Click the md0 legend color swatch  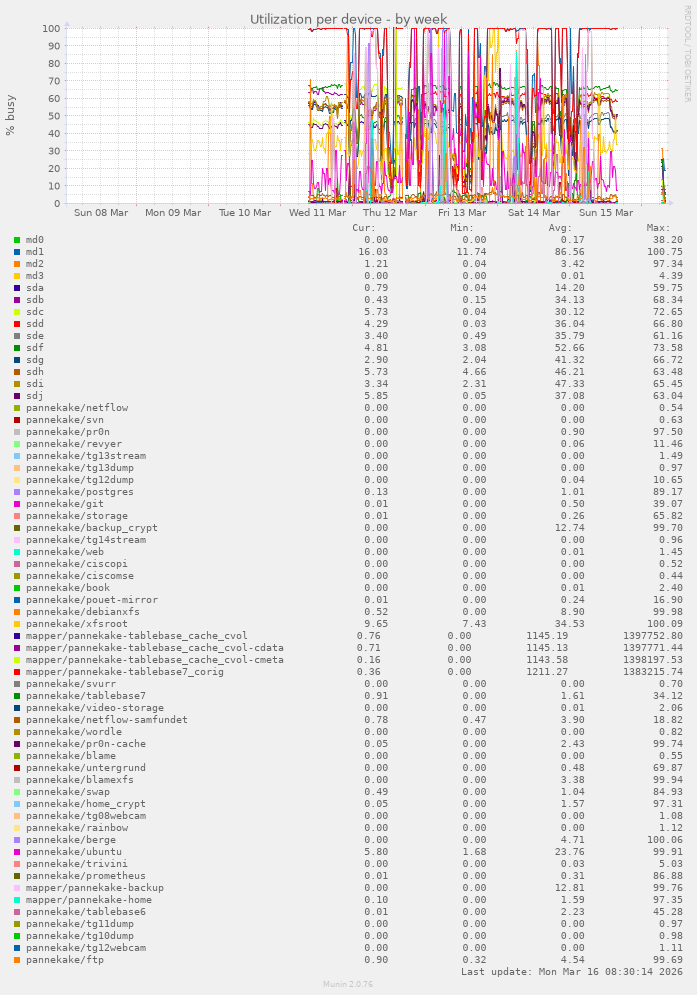click(17, 240)
